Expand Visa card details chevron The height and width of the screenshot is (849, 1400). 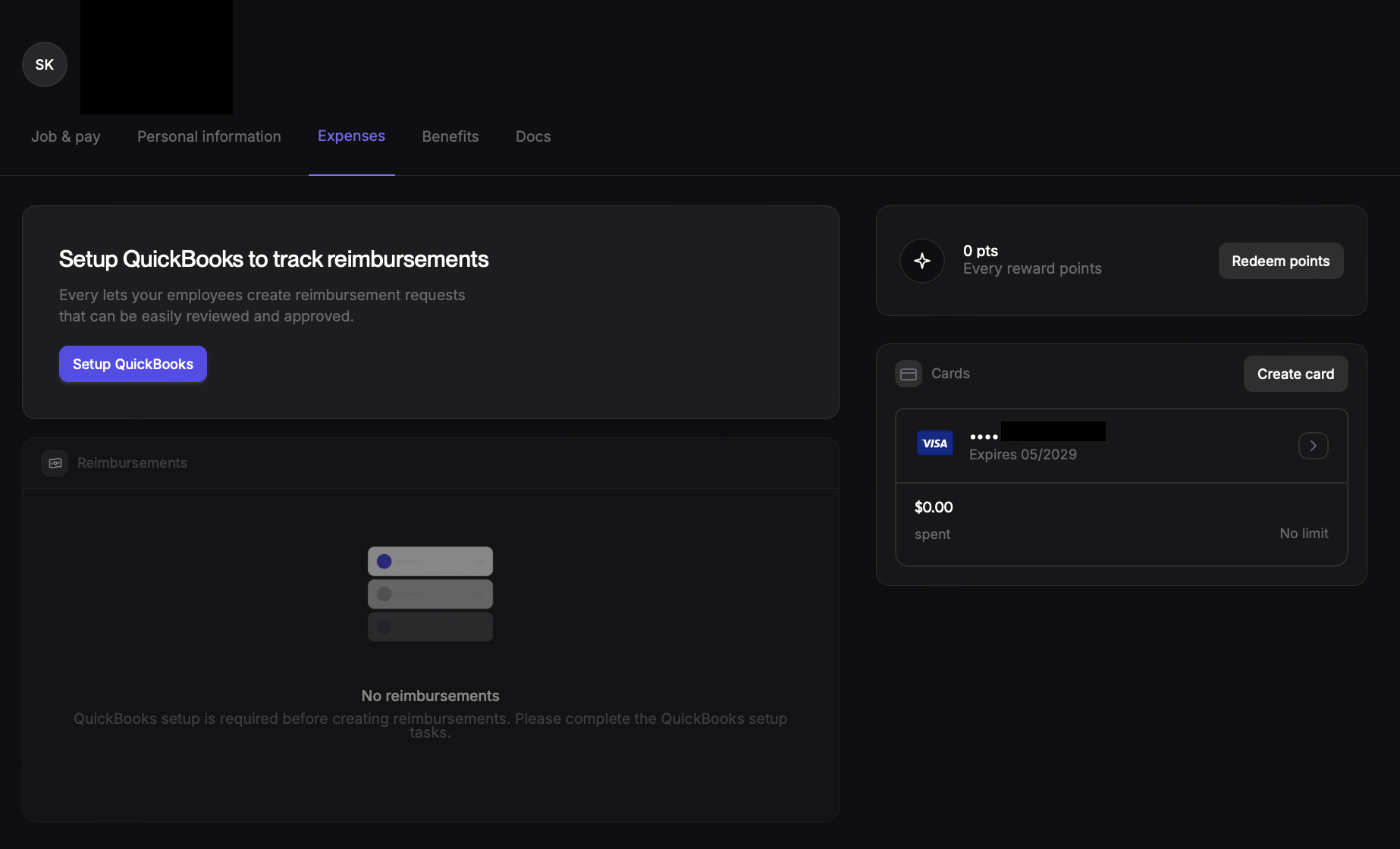point(1313,446)
